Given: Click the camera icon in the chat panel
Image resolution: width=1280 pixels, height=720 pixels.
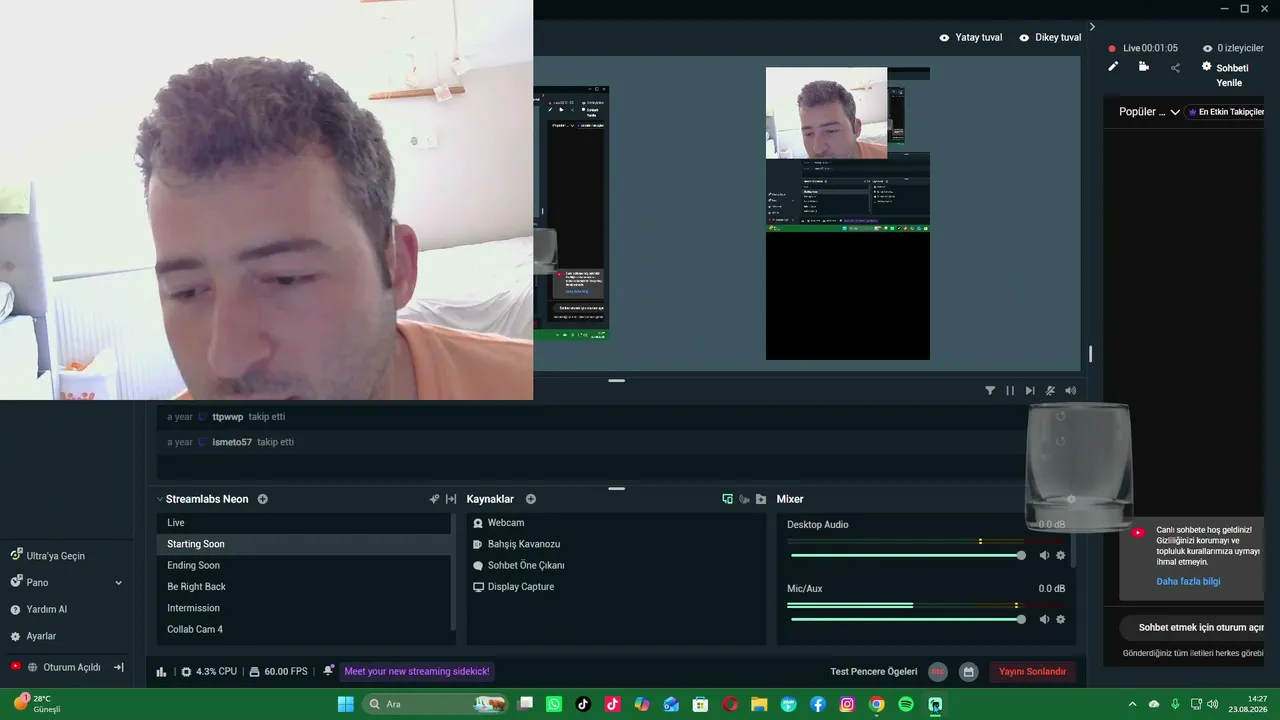Looking at the screenshot, I should coord(1144,67).
